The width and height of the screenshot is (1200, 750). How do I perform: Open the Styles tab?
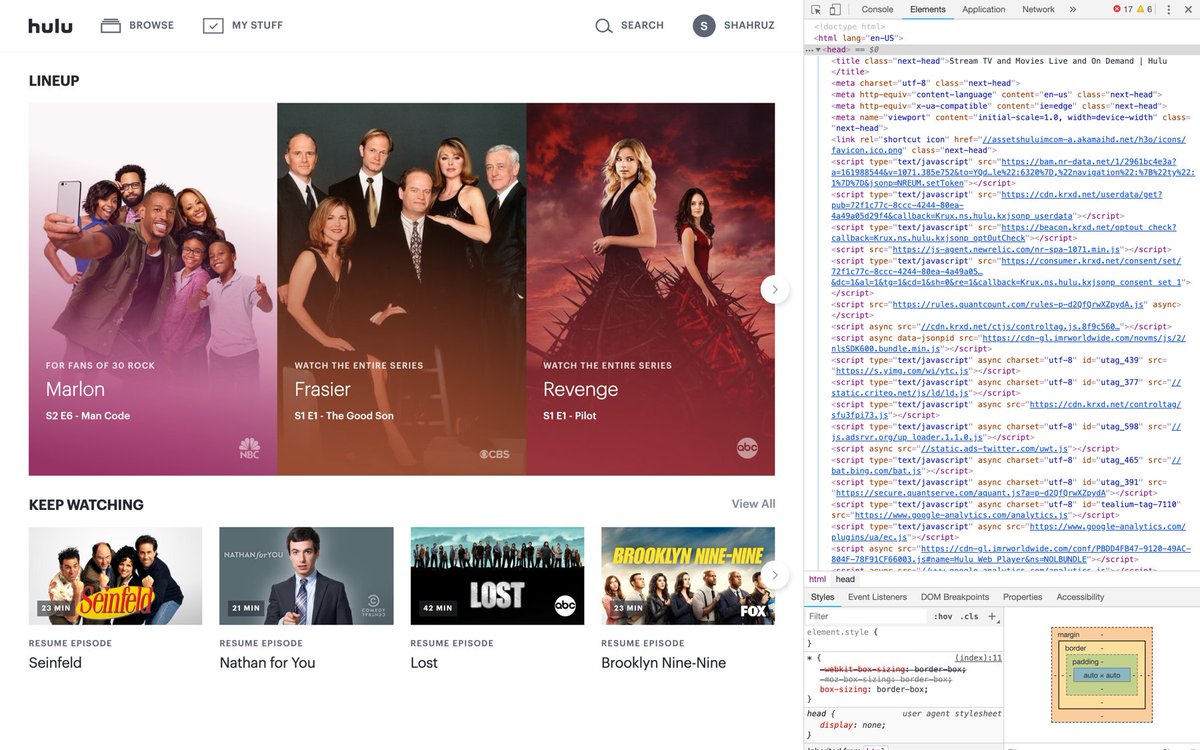point(822,597)
